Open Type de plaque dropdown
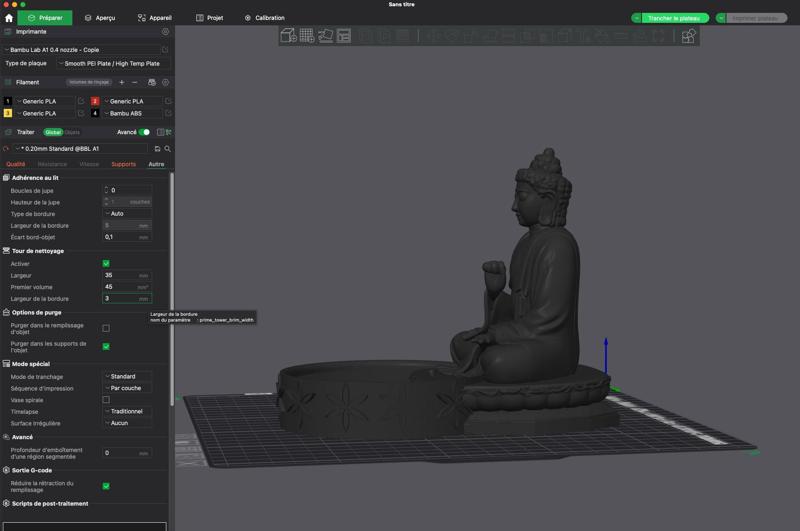 112,64
